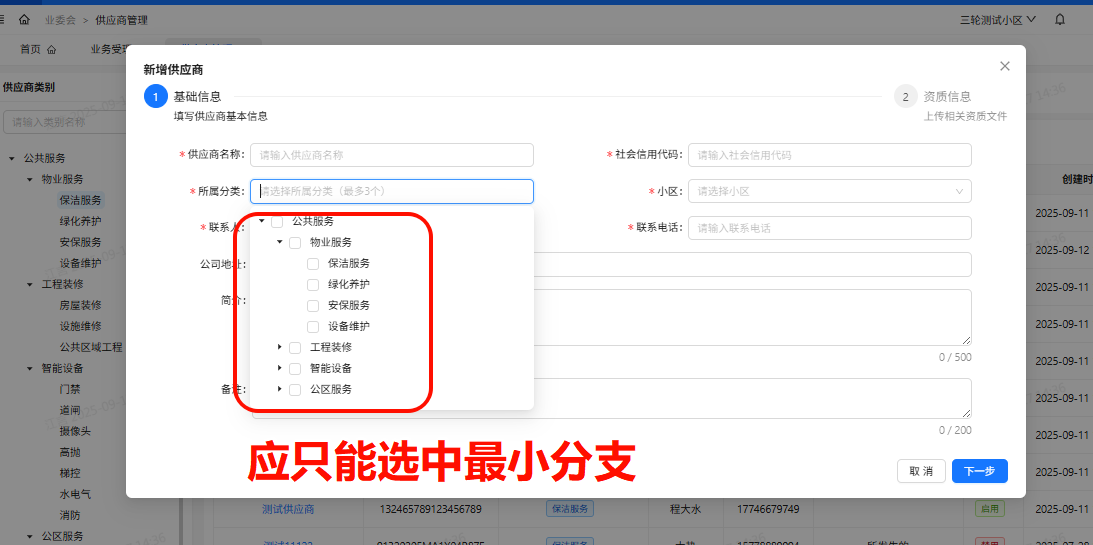Open the 小区 select dropdown
Screen dimensions: 1093x545
(x=830, y=191)
